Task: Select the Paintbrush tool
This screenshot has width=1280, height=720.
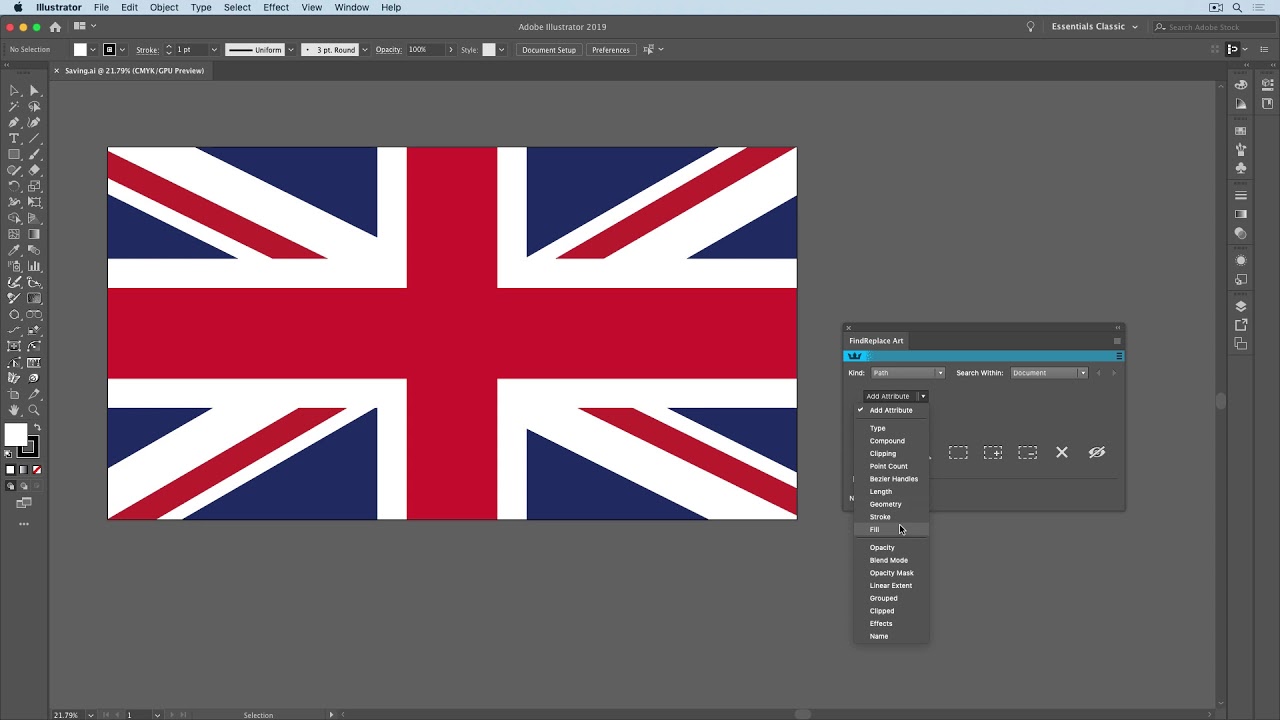Action: click(x=34, y=154)
